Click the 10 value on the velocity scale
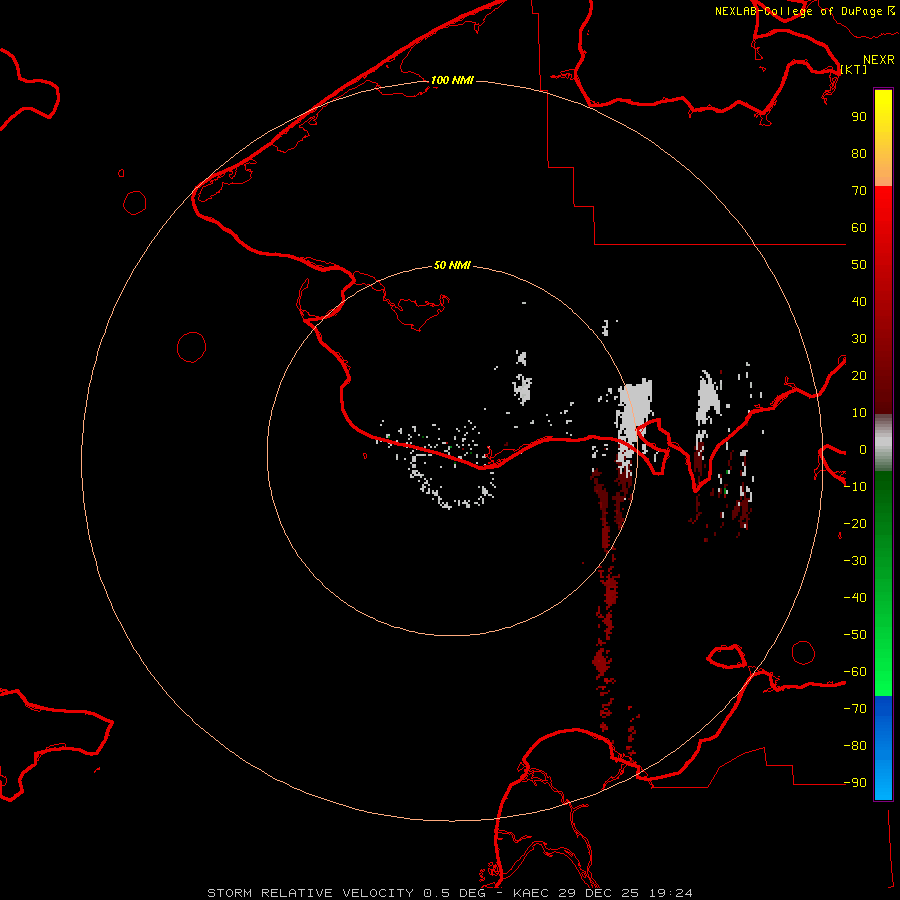This screenshot has height=900, width=900. click(x=859, y=413)
